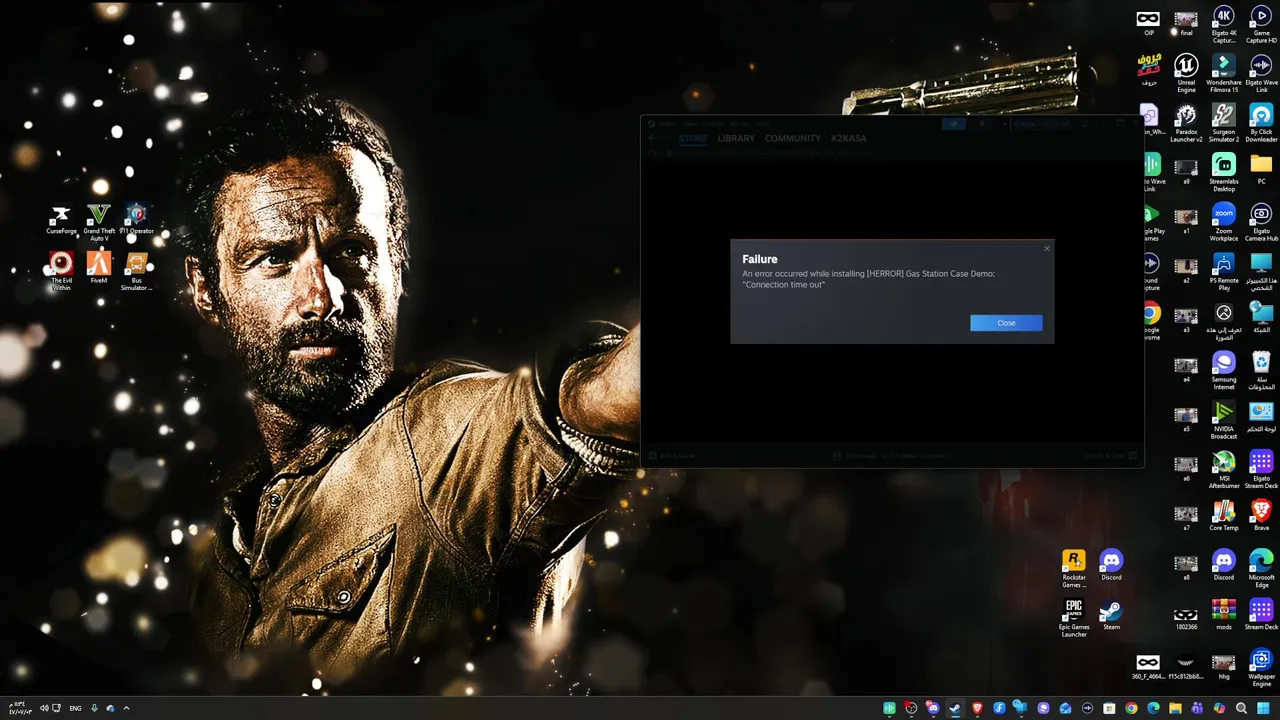Select the Elgato 4K Capture icon
Image resolution: width=1280 pixels, height=720 pixels.
[1224, 24]
